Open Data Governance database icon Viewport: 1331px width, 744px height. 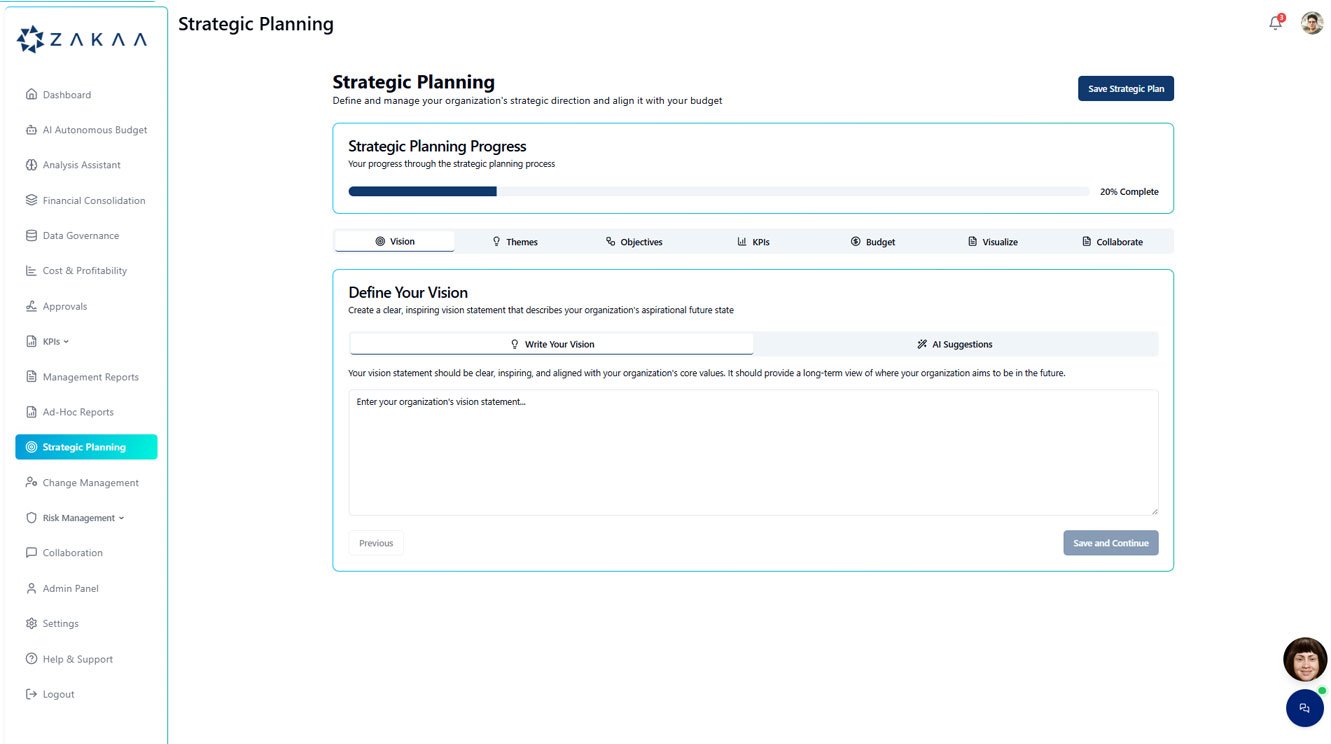tap(31, 236)
